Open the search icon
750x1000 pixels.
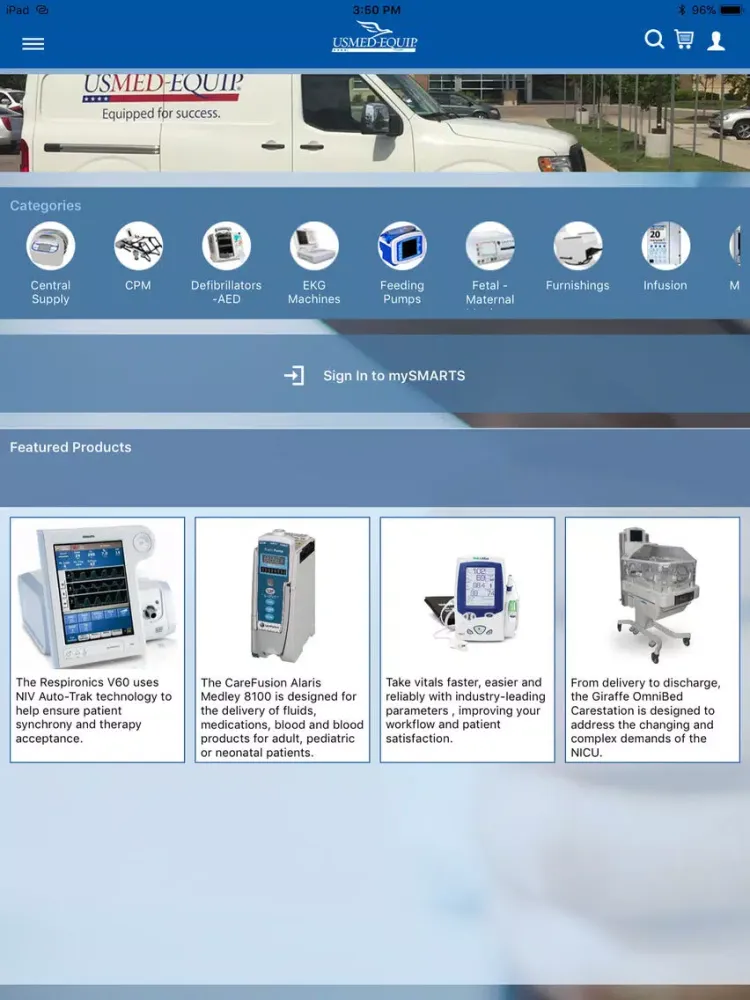[x=654, y=40]
